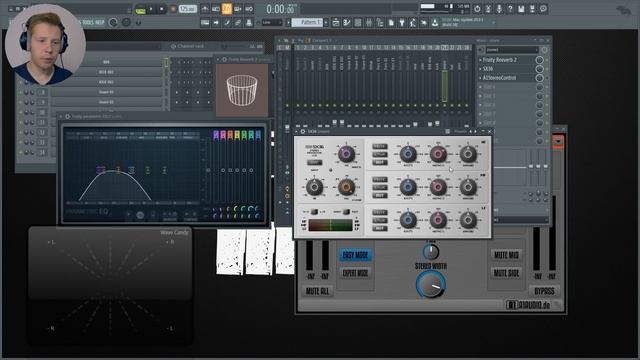Open the SX36 slot arrow menu in mixer
The image size is (640, 360).
click(480, 69)
